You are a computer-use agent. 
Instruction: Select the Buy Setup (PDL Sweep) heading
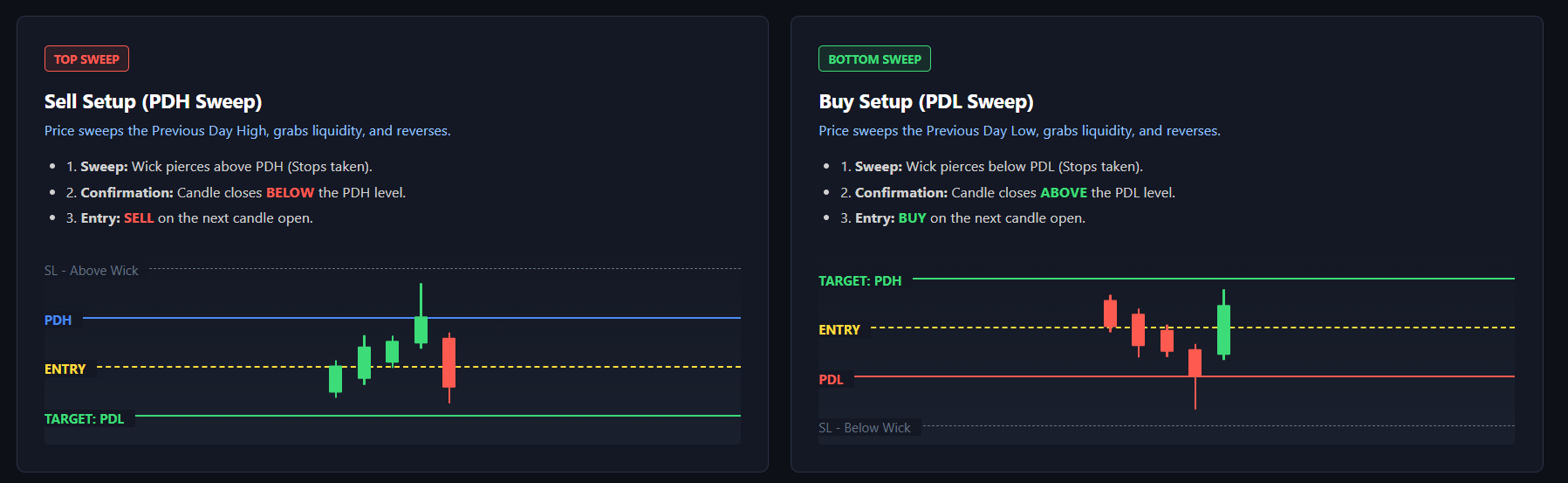point(926,101)
